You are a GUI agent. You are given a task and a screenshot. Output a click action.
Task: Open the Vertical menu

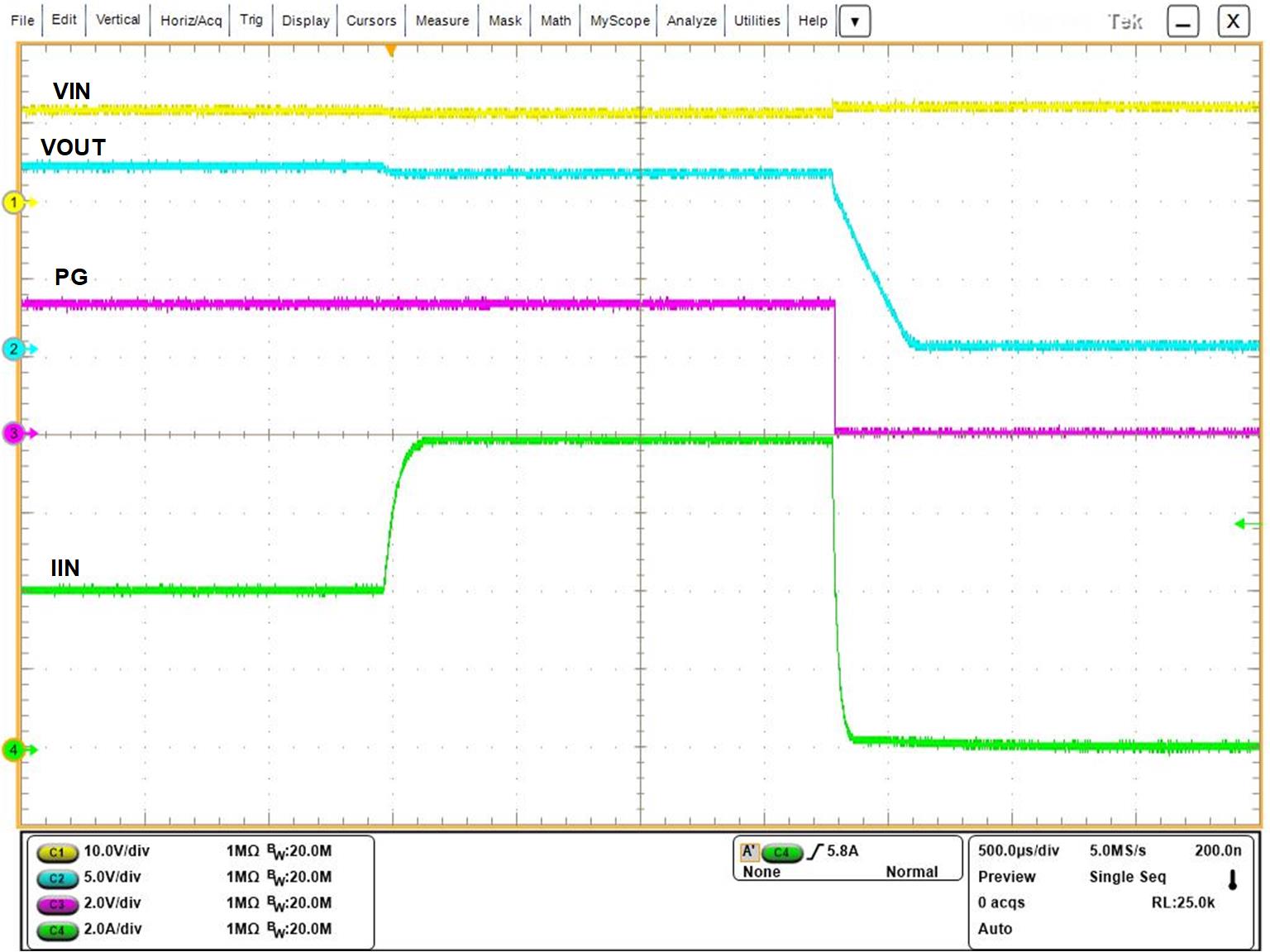click(118, 20)
